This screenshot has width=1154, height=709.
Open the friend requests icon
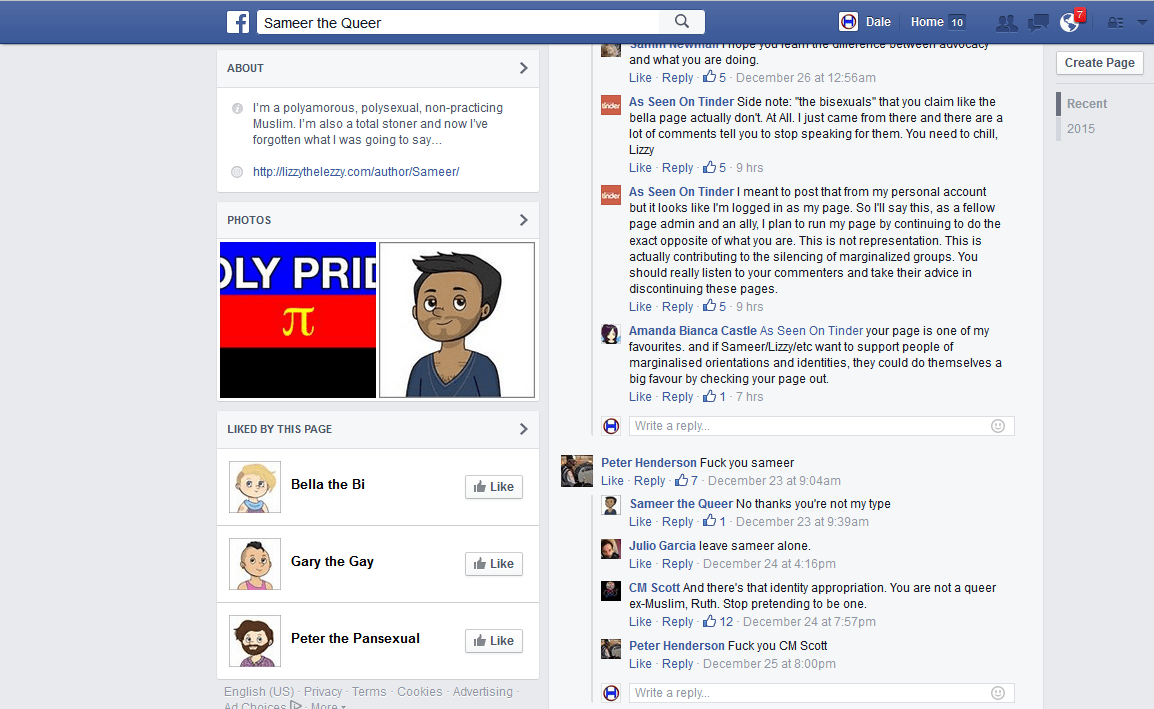point(1006,23)
